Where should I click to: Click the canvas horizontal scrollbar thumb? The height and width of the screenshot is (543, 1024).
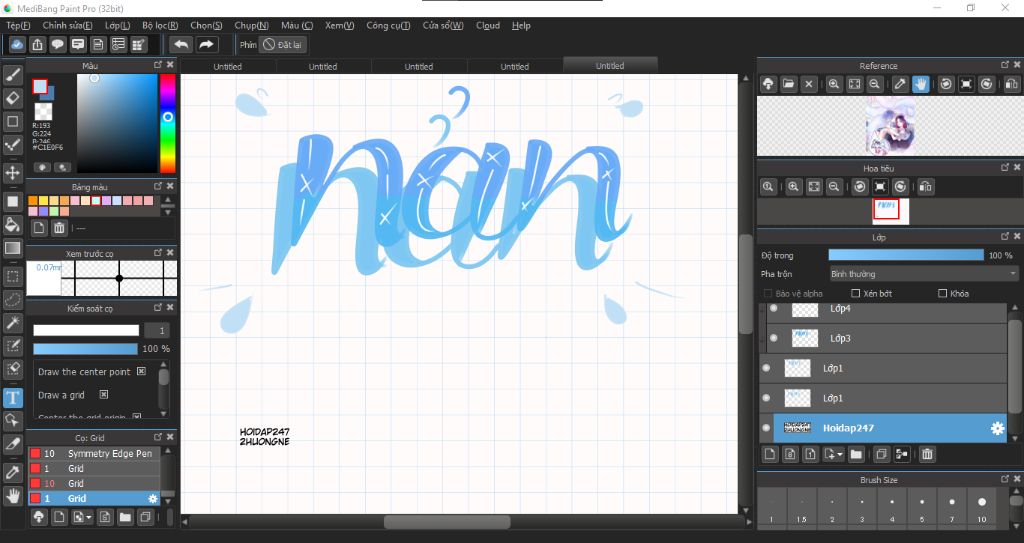pyautogui.click(x=447, y=521)
